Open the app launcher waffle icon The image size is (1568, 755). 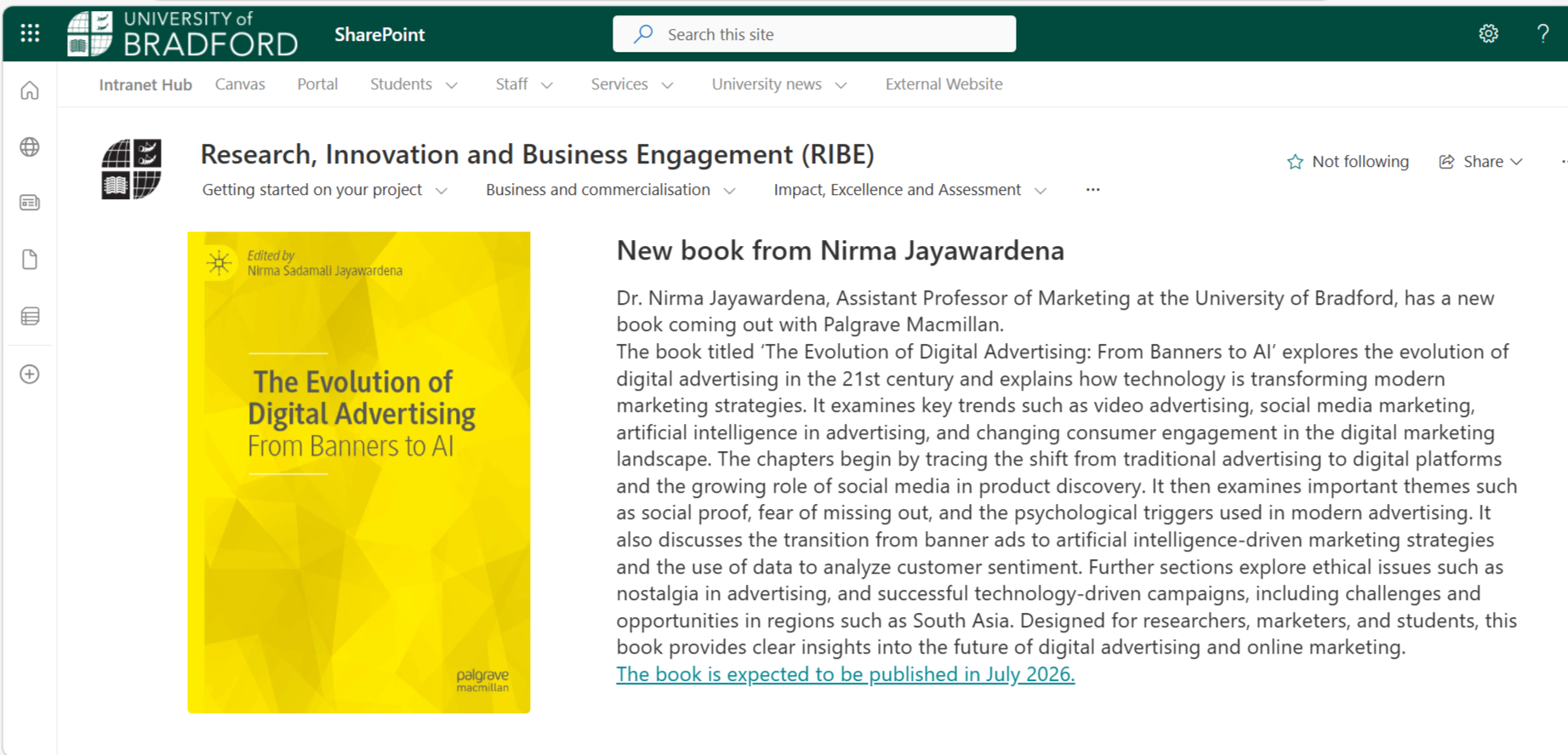point(30,33)
